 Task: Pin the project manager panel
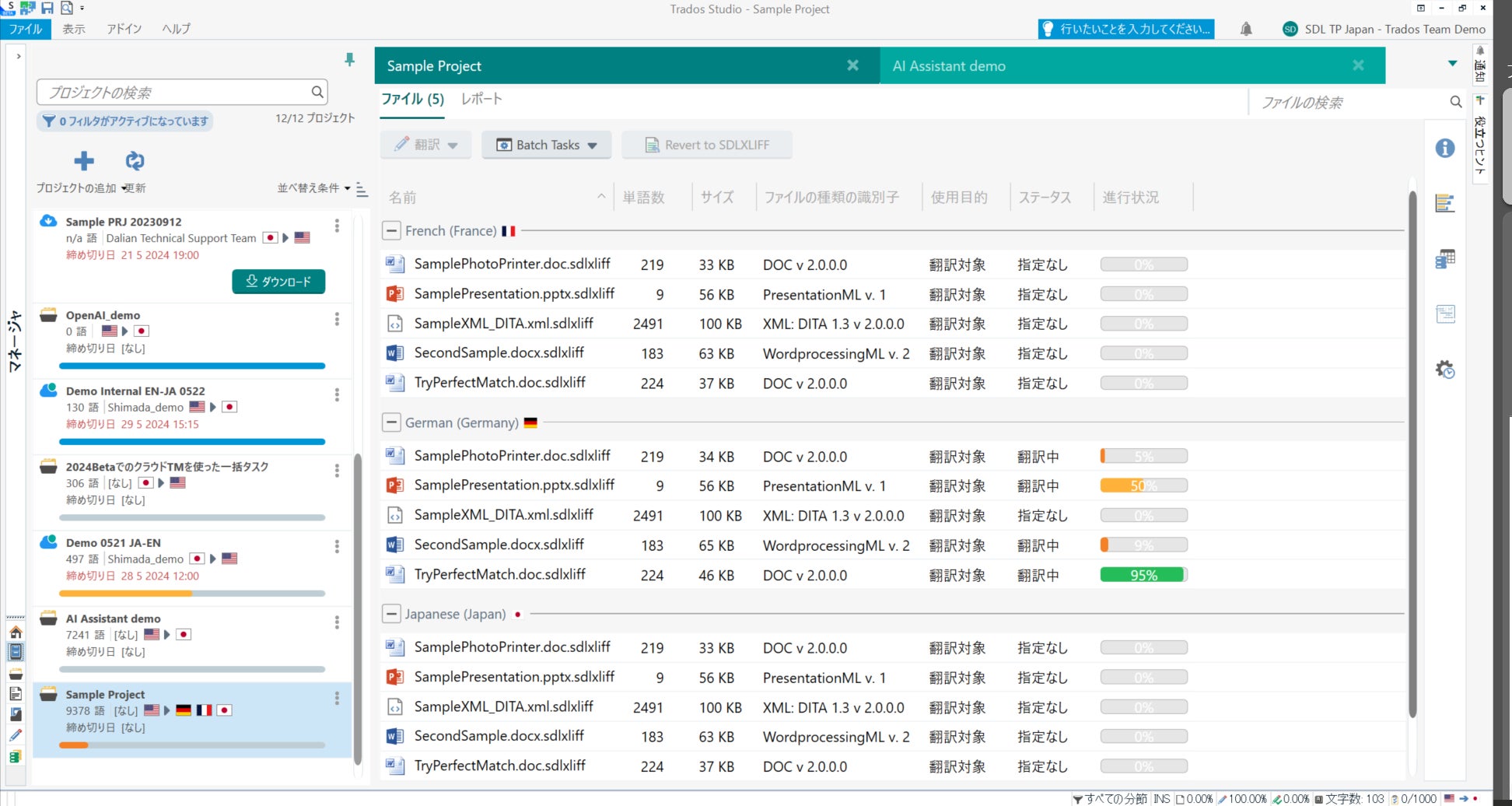pos(349,60)
